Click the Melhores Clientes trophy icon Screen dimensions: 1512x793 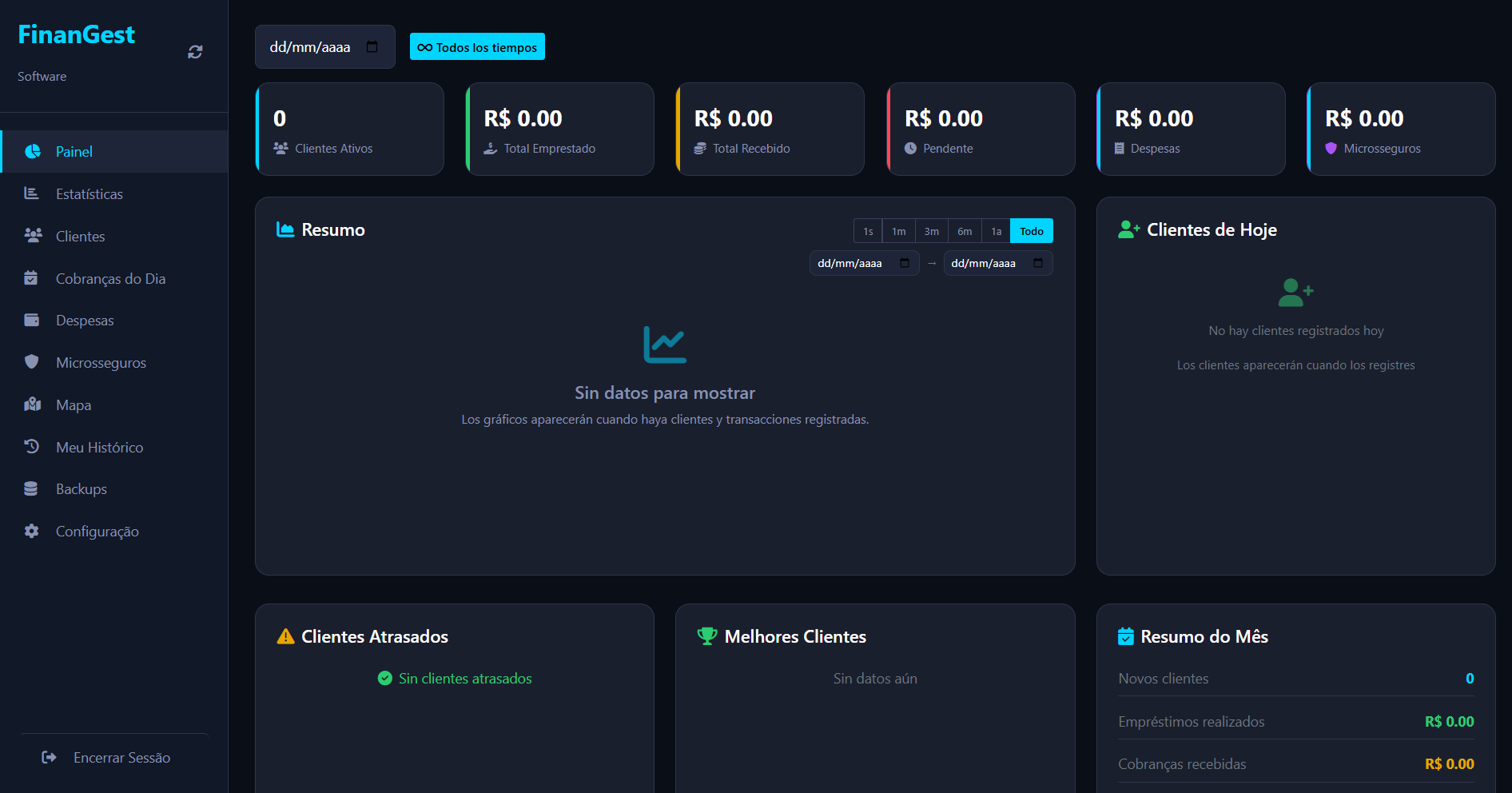[x=707, y=636]
